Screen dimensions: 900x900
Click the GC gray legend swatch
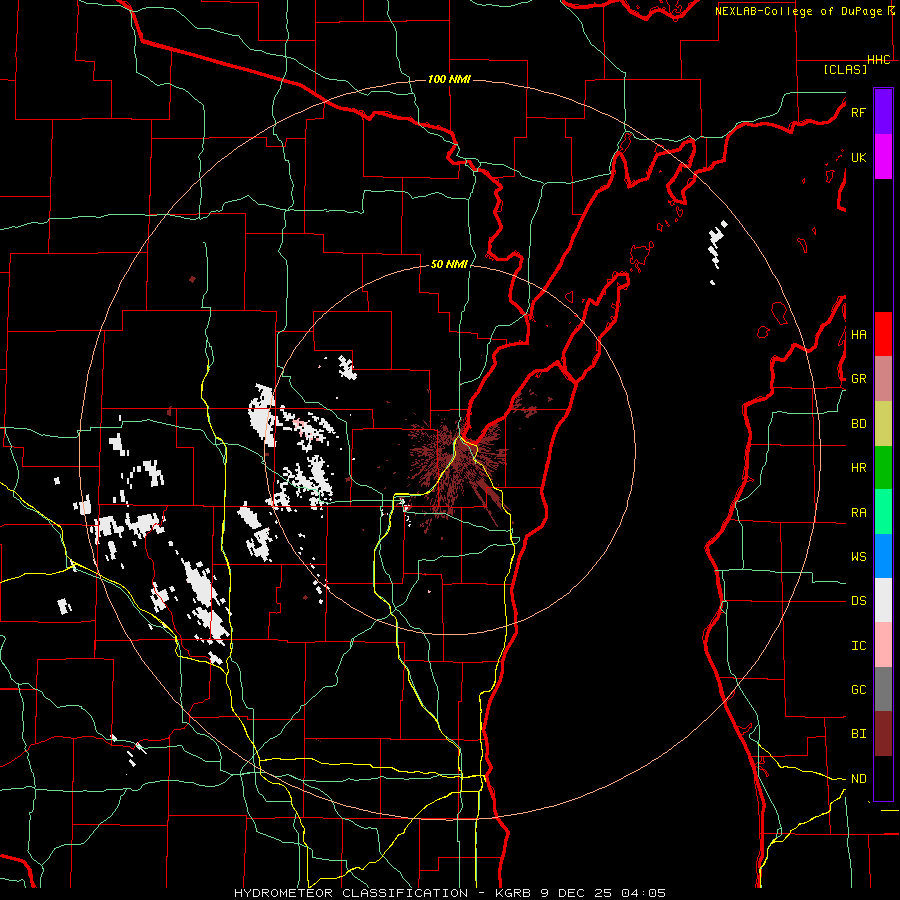(x=883, y=689)
